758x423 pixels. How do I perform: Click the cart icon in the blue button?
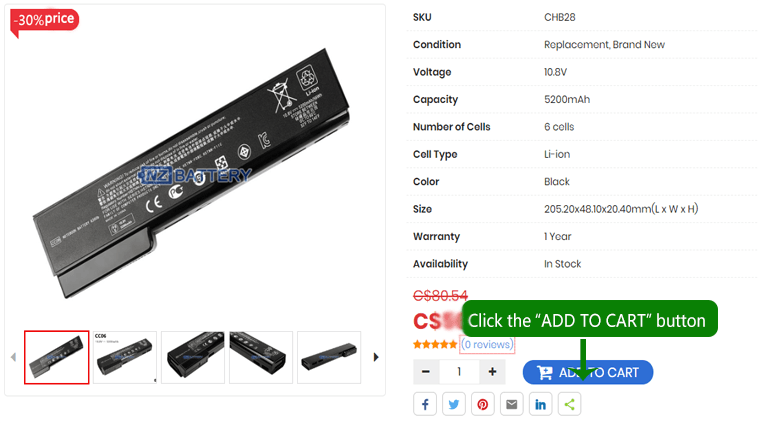pos(545,372)
